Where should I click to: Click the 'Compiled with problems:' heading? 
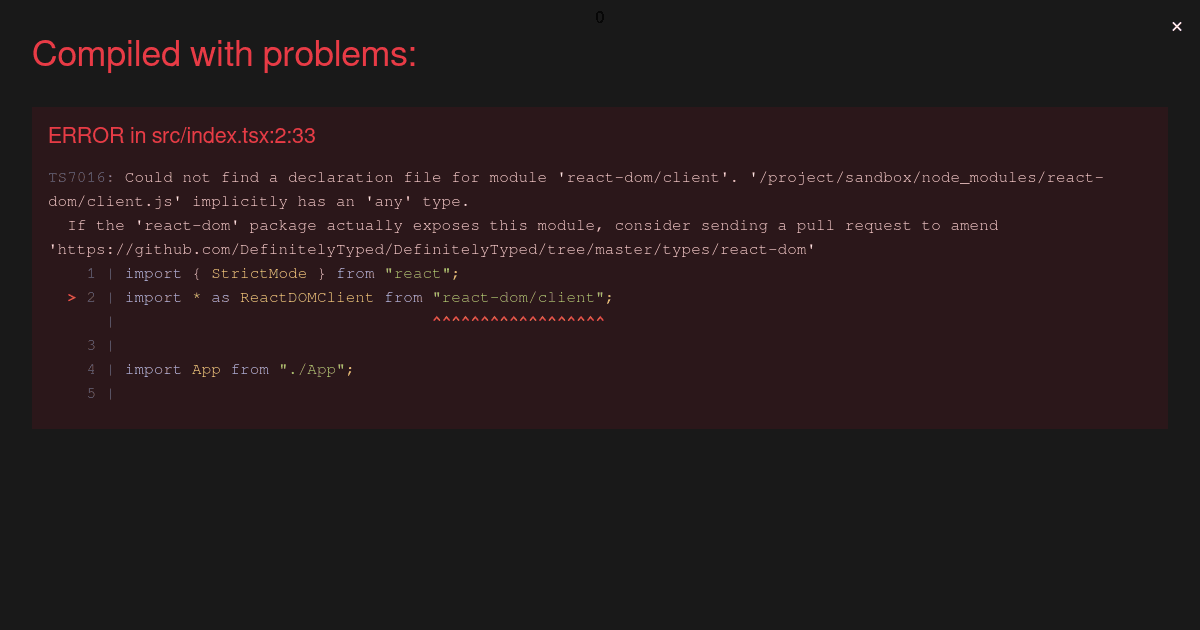coord(224,54)
